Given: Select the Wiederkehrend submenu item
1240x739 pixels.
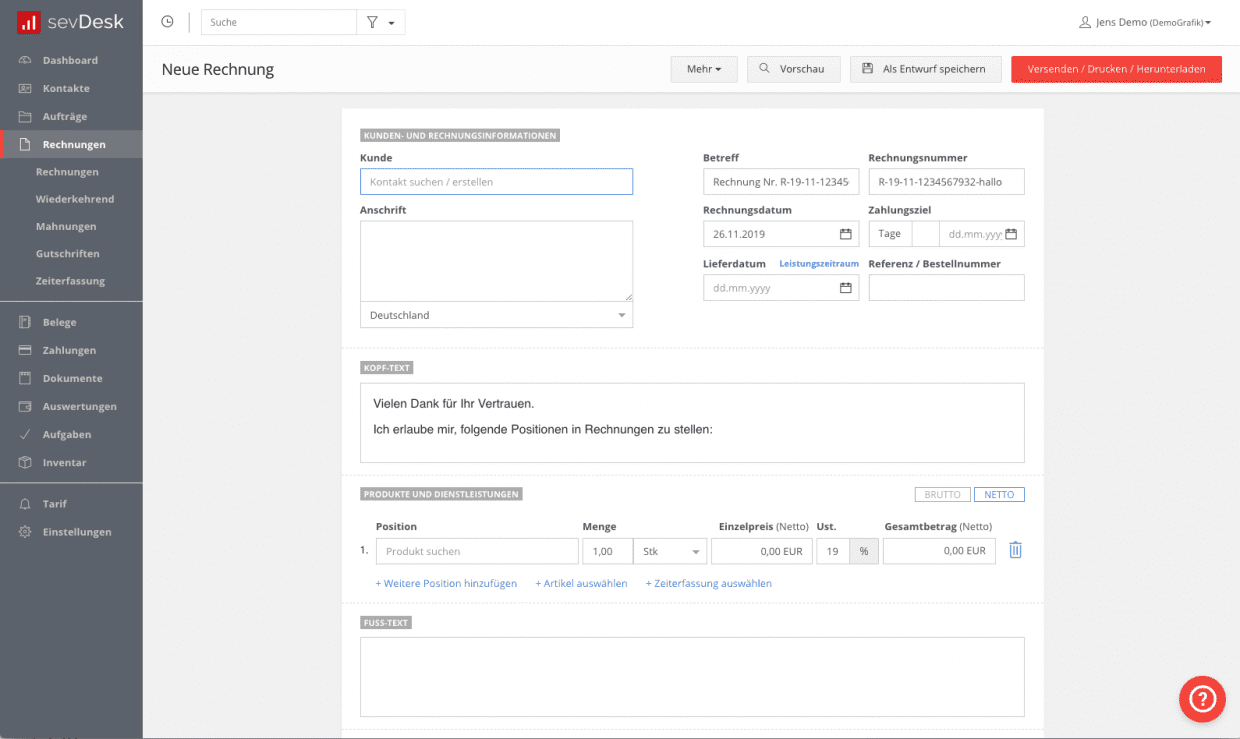Looking at the screenshot, I should coord(75,199).
